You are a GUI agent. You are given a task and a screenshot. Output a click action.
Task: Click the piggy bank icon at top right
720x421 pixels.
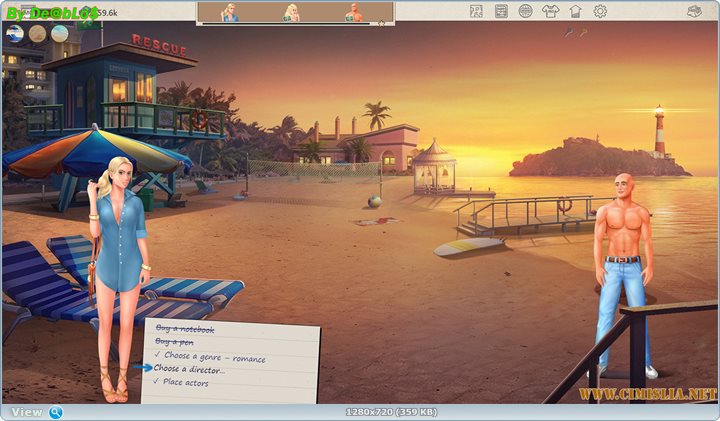click(695, 11)
